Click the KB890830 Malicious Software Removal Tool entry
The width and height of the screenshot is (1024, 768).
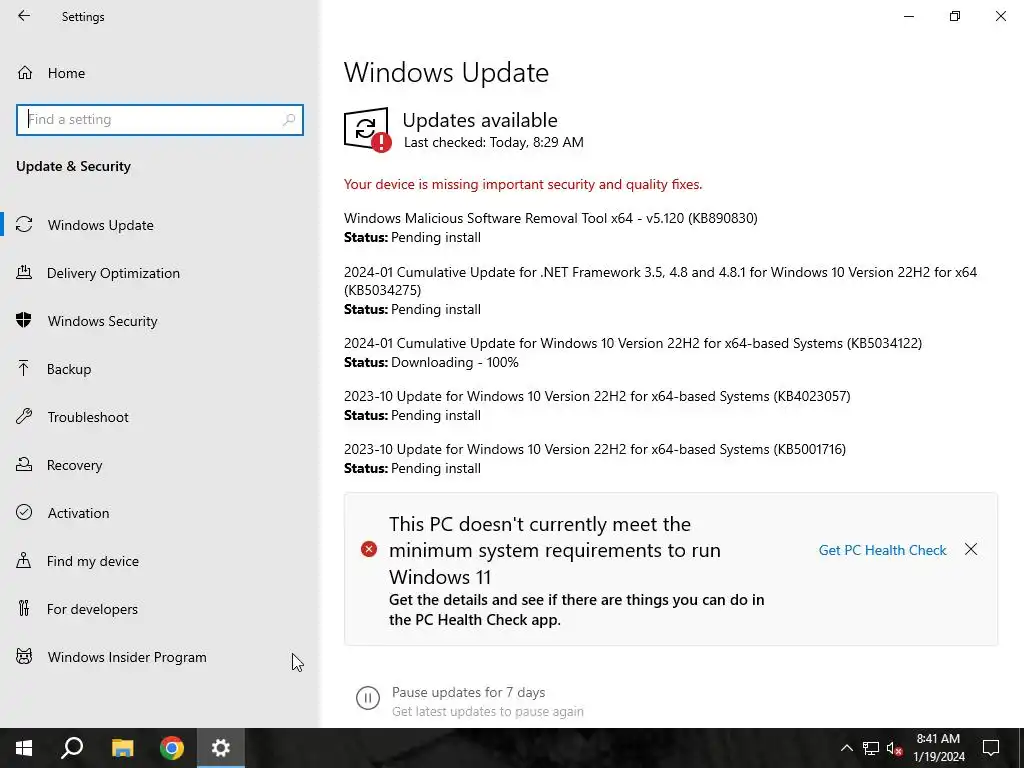point(551,218)
